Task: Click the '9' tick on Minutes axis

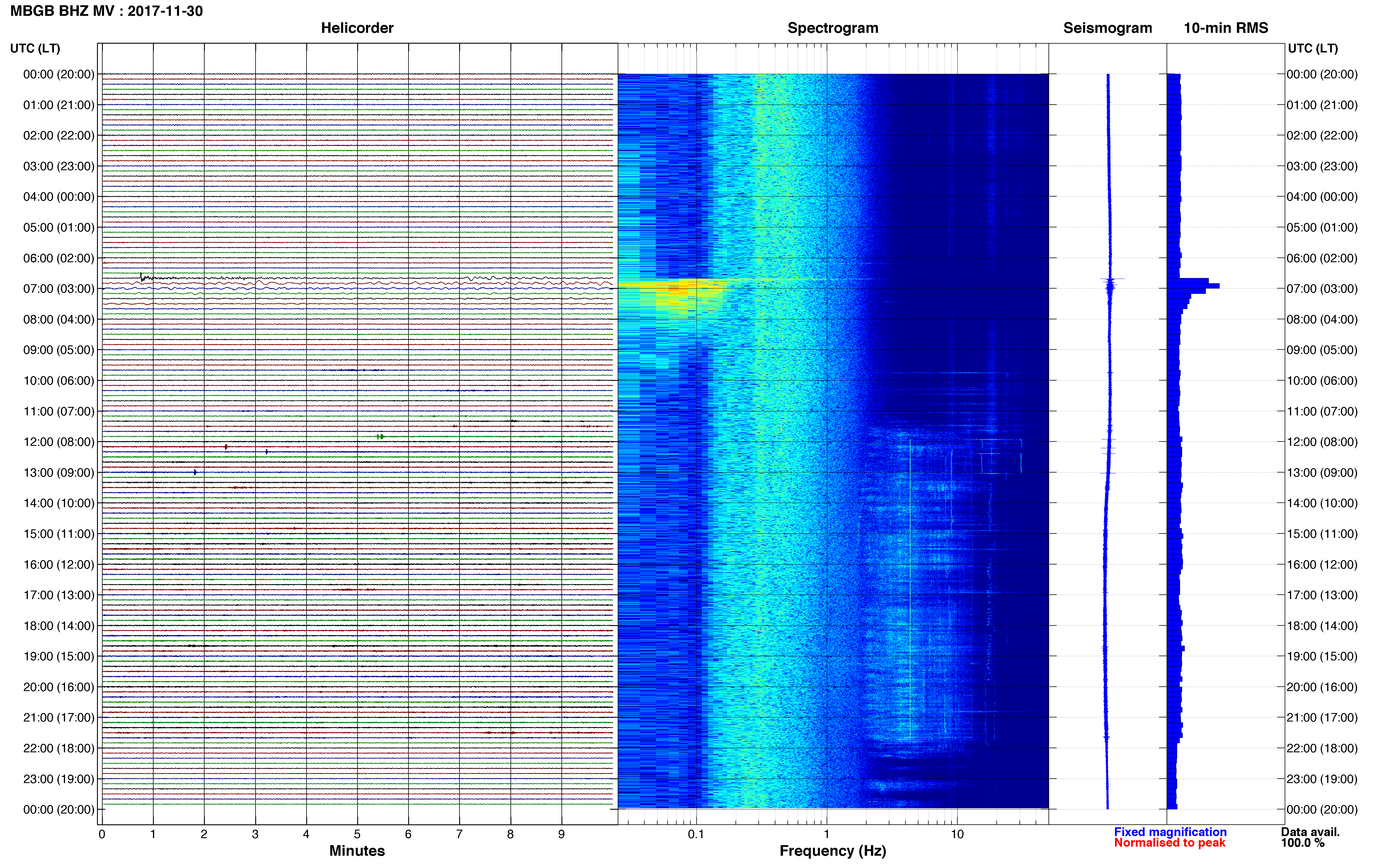Action: 561,834
